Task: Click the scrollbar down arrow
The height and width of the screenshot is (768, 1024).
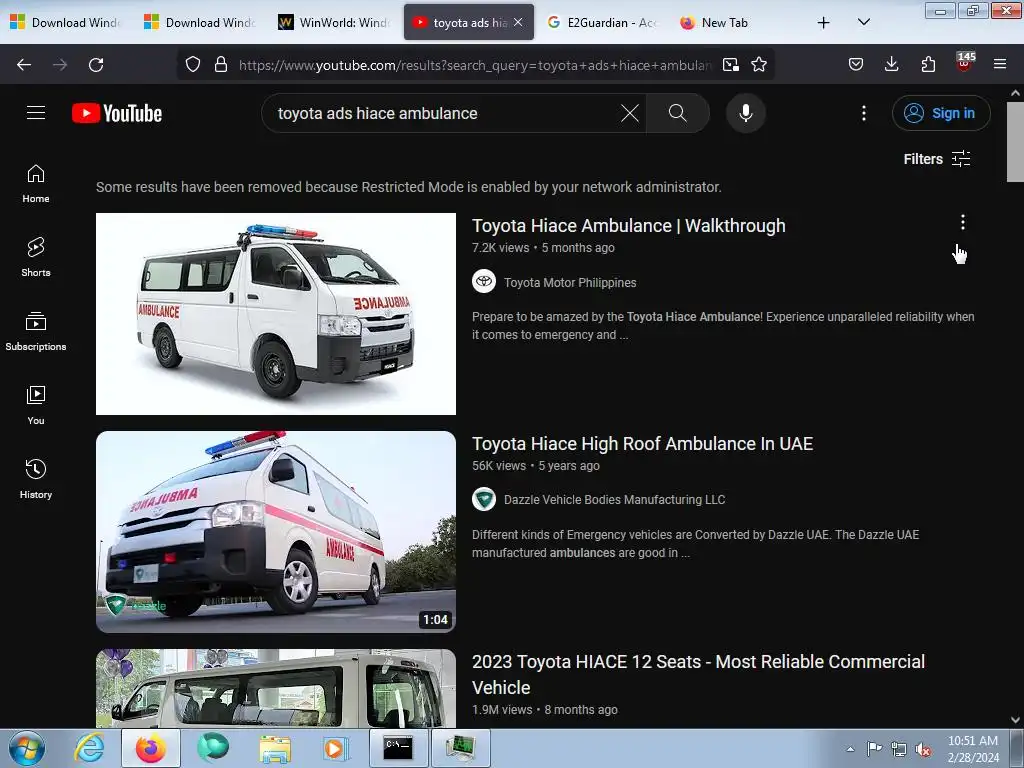Action: click(1015, 720)
